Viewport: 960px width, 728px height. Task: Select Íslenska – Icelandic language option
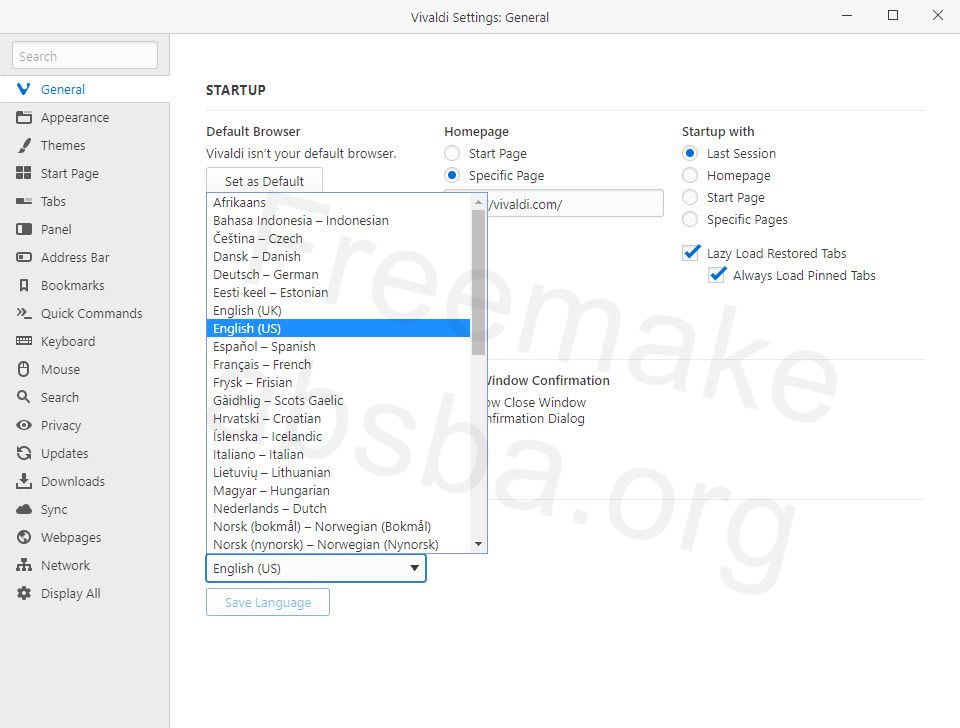coord(339,437)
